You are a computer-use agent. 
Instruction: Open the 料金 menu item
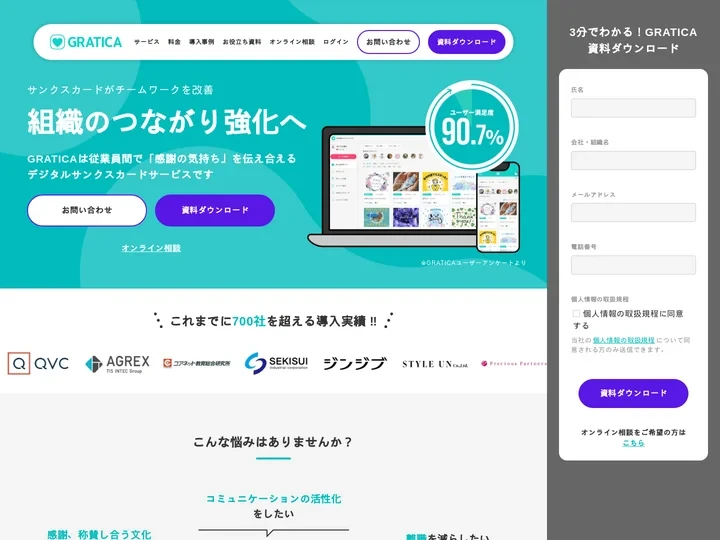click(174, 42)
